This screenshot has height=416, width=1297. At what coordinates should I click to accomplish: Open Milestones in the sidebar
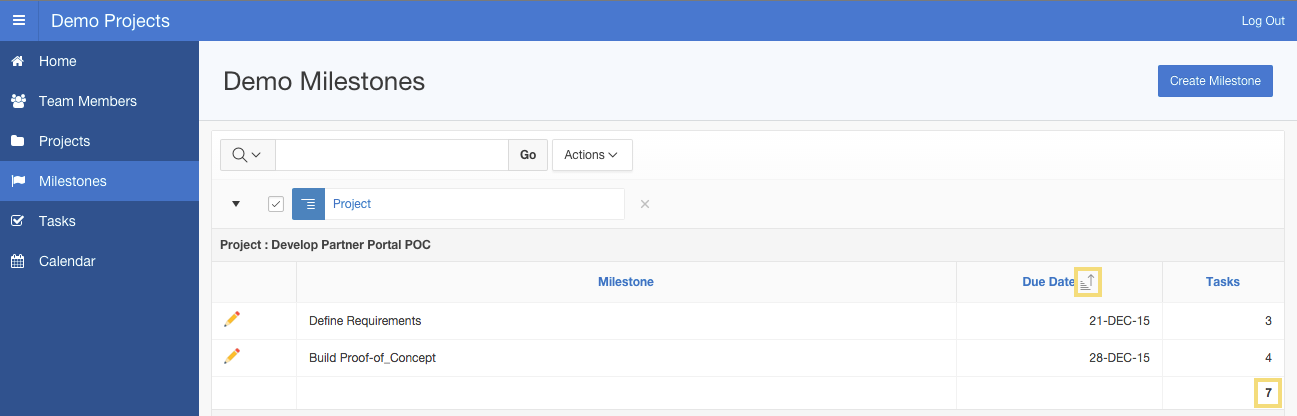coord(72,181)
